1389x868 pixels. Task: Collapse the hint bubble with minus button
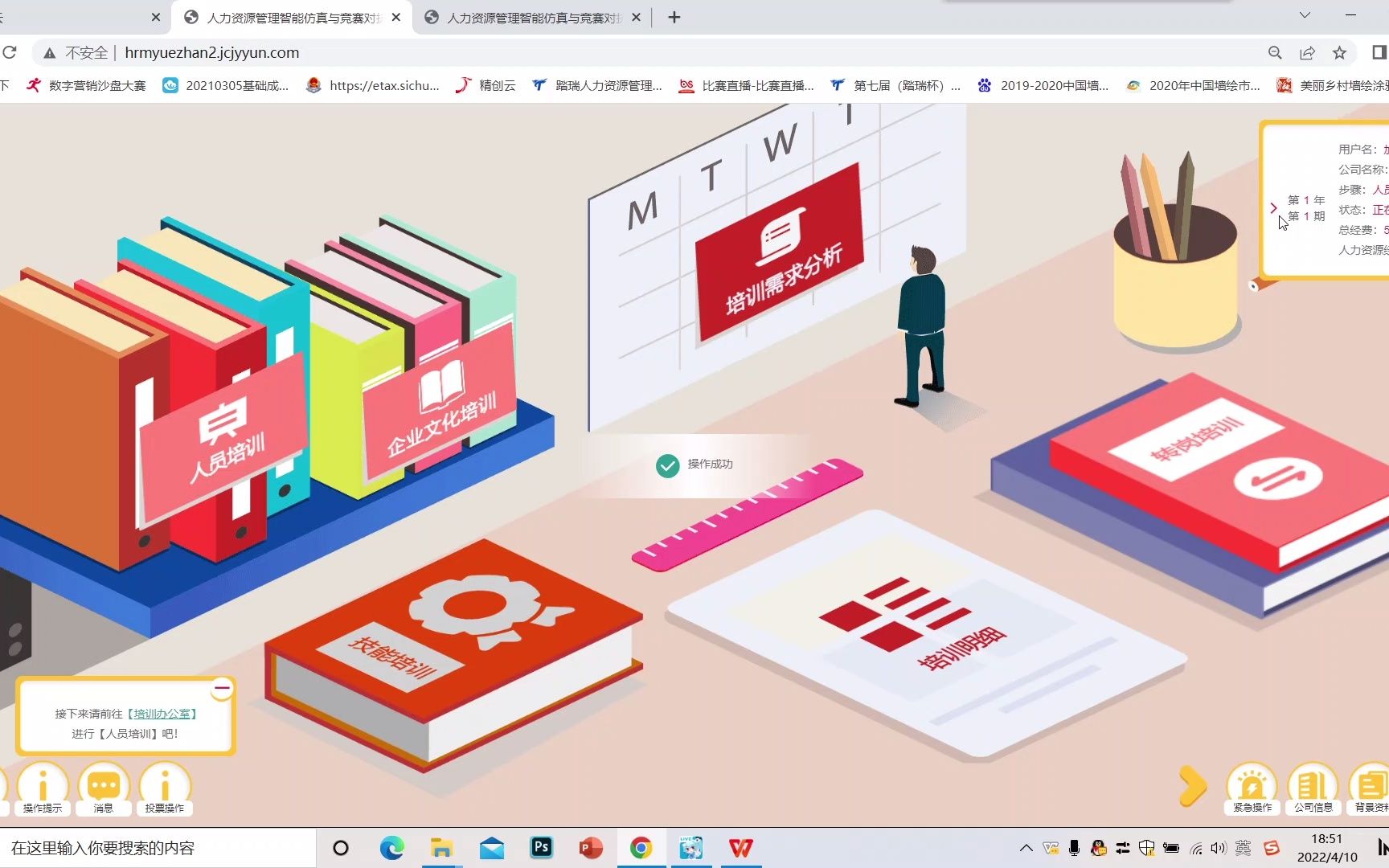pyautogui.click(x=222, y=688)
